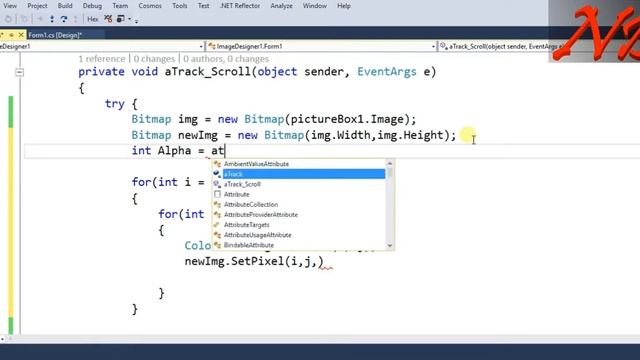Select AttributeCollection in the IntelliSense list

[304, 205]
